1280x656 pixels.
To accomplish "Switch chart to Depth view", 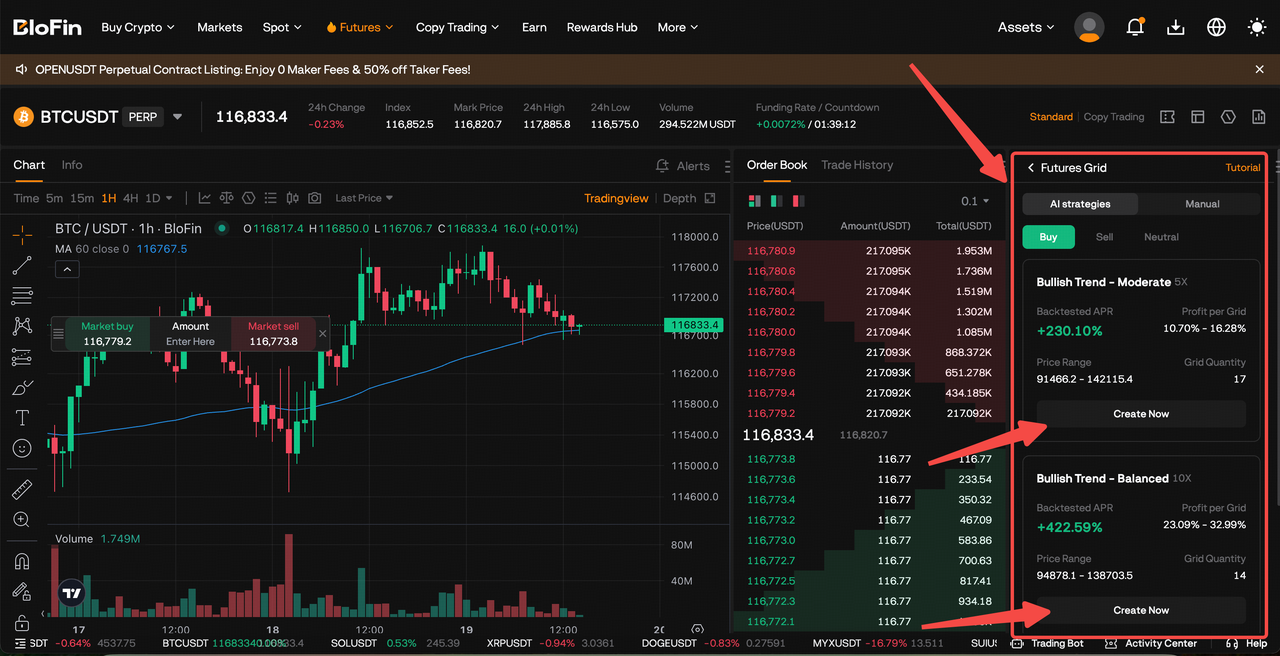I will [x=679, y=198].
